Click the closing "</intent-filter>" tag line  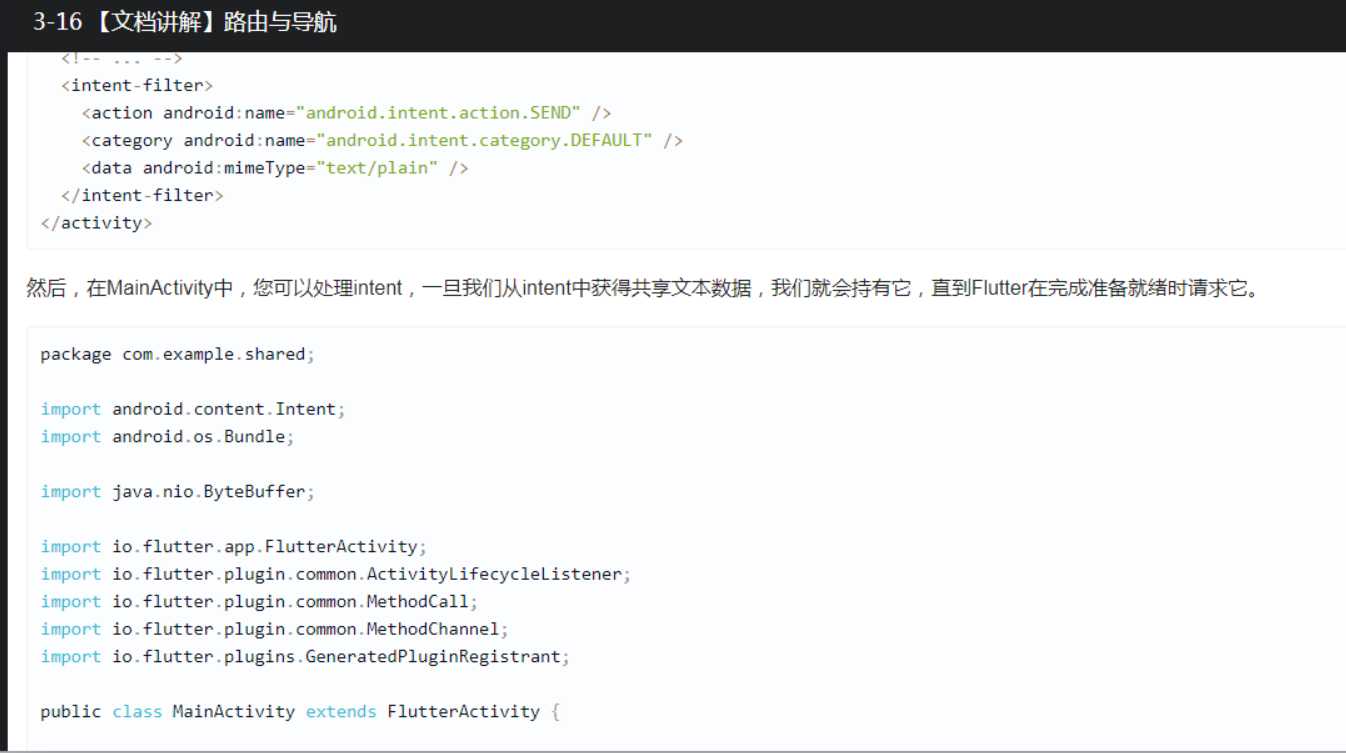click(x=142, y=196)
